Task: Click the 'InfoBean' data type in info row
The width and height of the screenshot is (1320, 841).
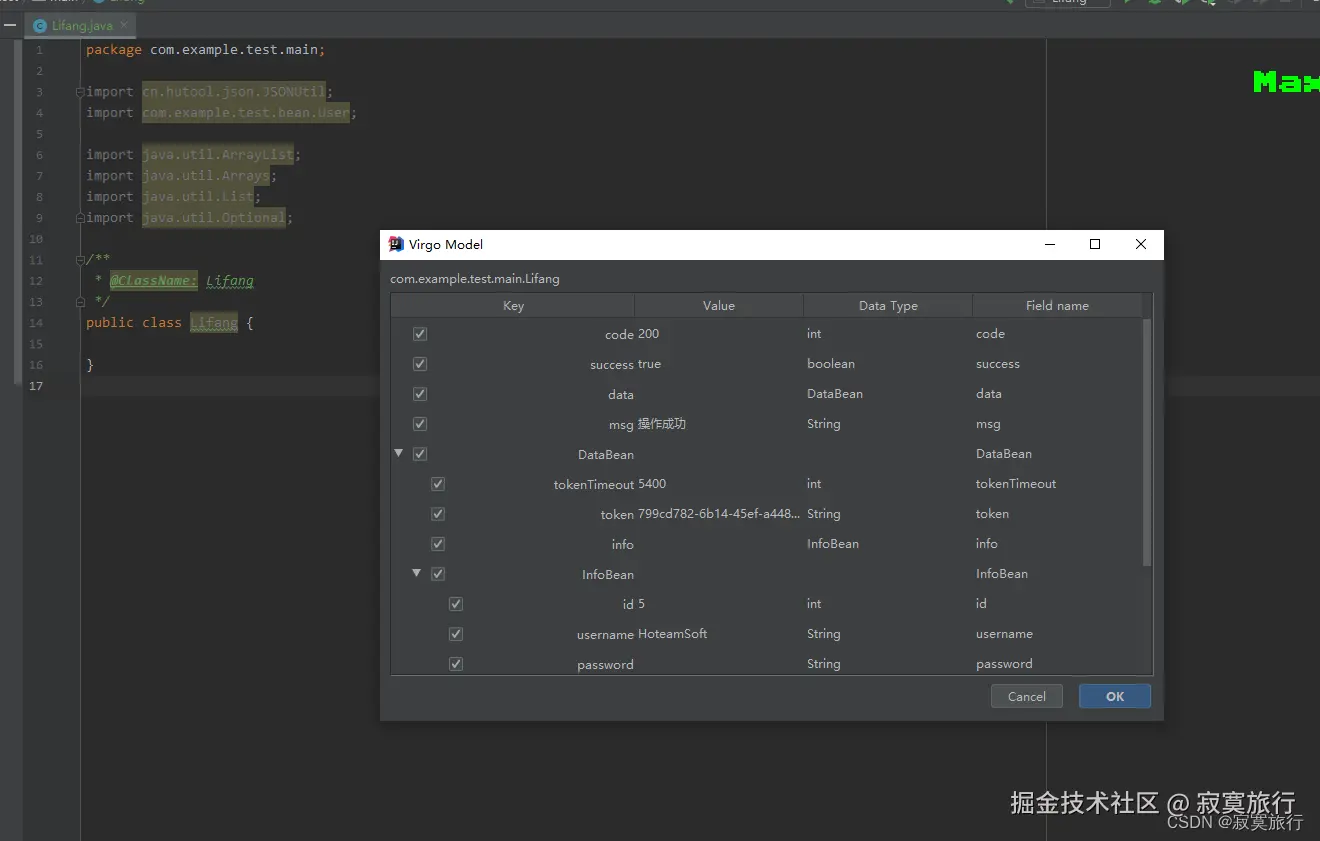Action: 833,544
